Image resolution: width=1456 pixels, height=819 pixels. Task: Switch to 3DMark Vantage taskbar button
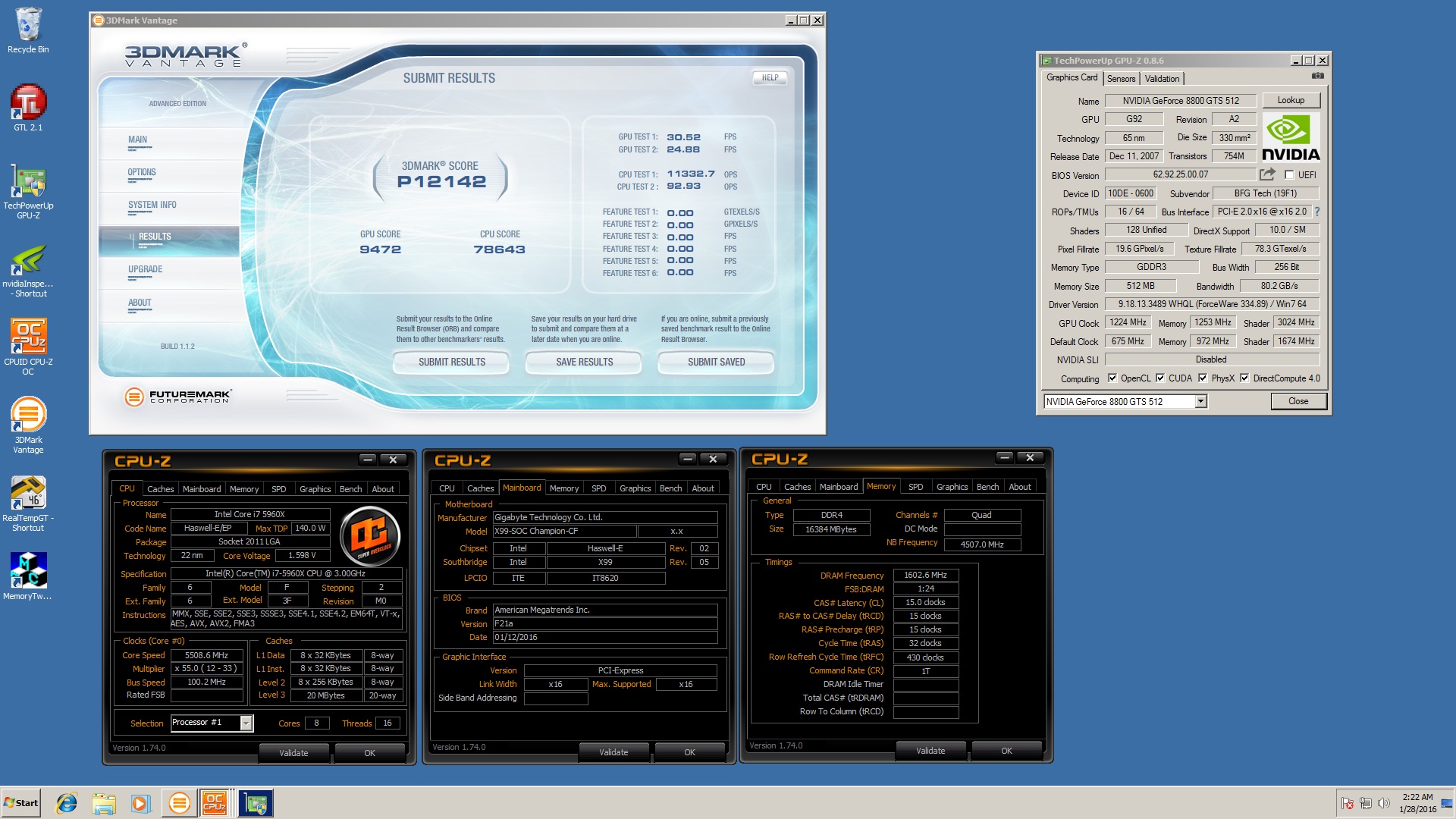tap(179, 803)
